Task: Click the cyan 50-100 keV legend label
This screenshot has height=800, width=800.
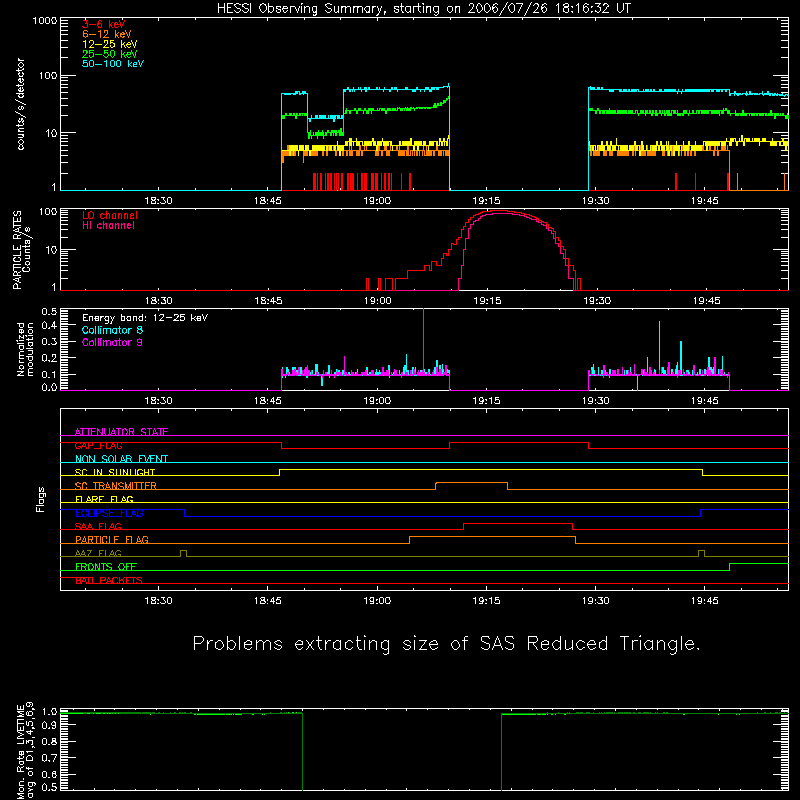Action: [x=113, y=64]
